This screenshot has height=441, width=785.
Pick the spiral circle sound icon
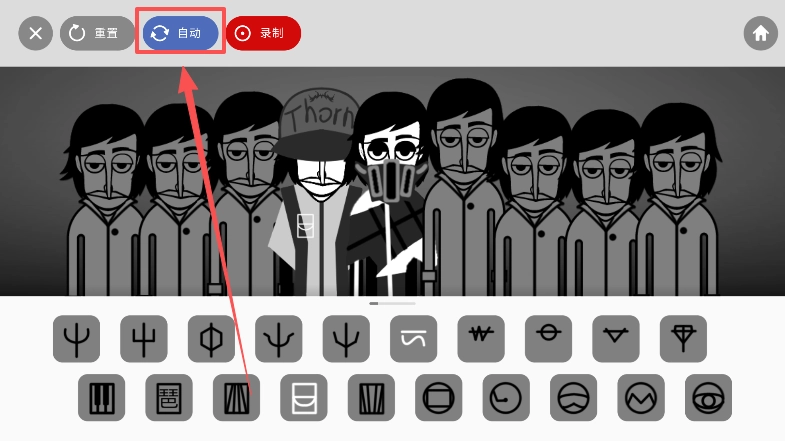(x=506, y=397)
